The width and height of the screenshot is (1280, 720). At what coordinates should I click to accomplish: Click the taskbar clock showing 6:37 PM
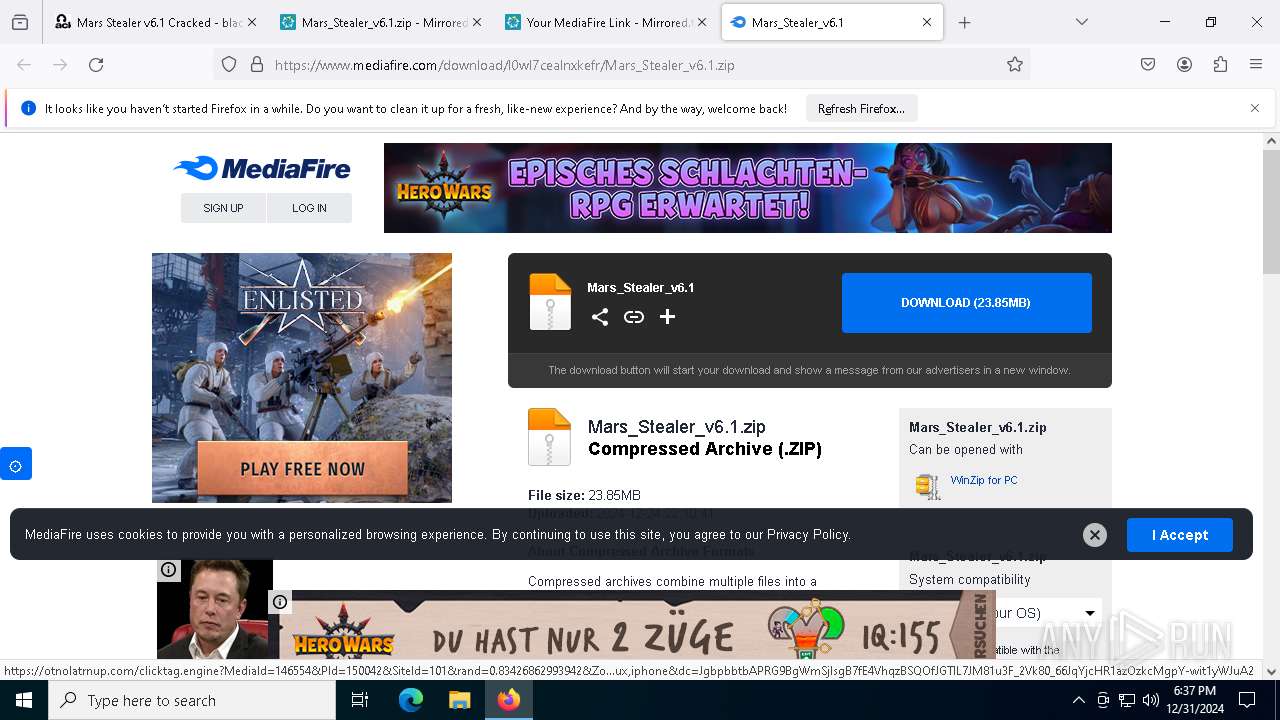pyautogui.click(x=1194, y=700)
